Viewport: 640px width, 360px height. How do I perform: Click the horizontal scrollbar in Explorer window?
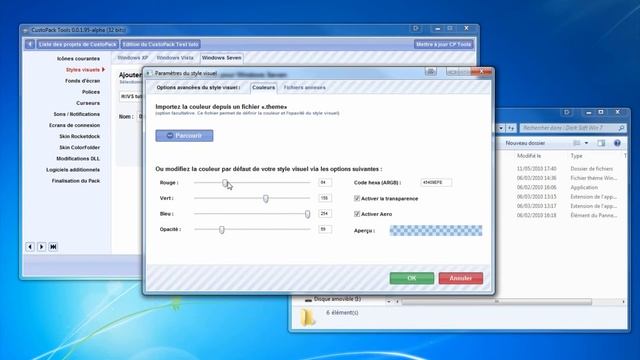point(497,302)
